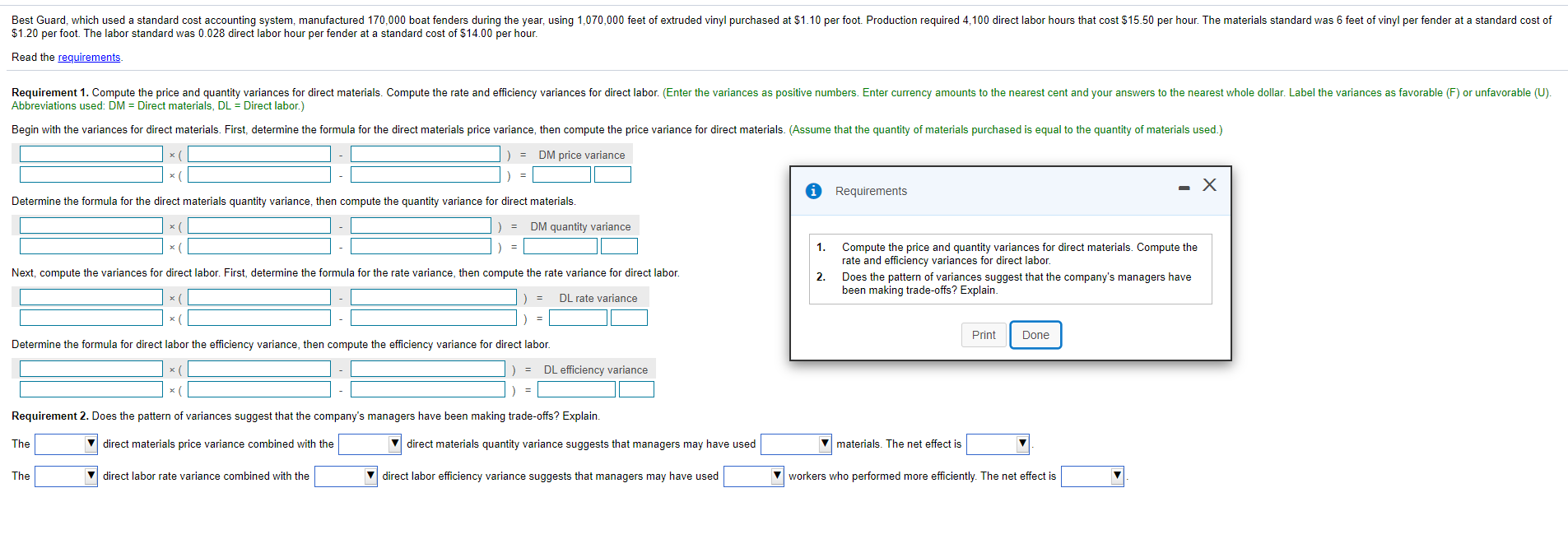Click second formula field of DM quantity variance
The width and height of the screenshot is (1568, 553).
tap(259, 225)
